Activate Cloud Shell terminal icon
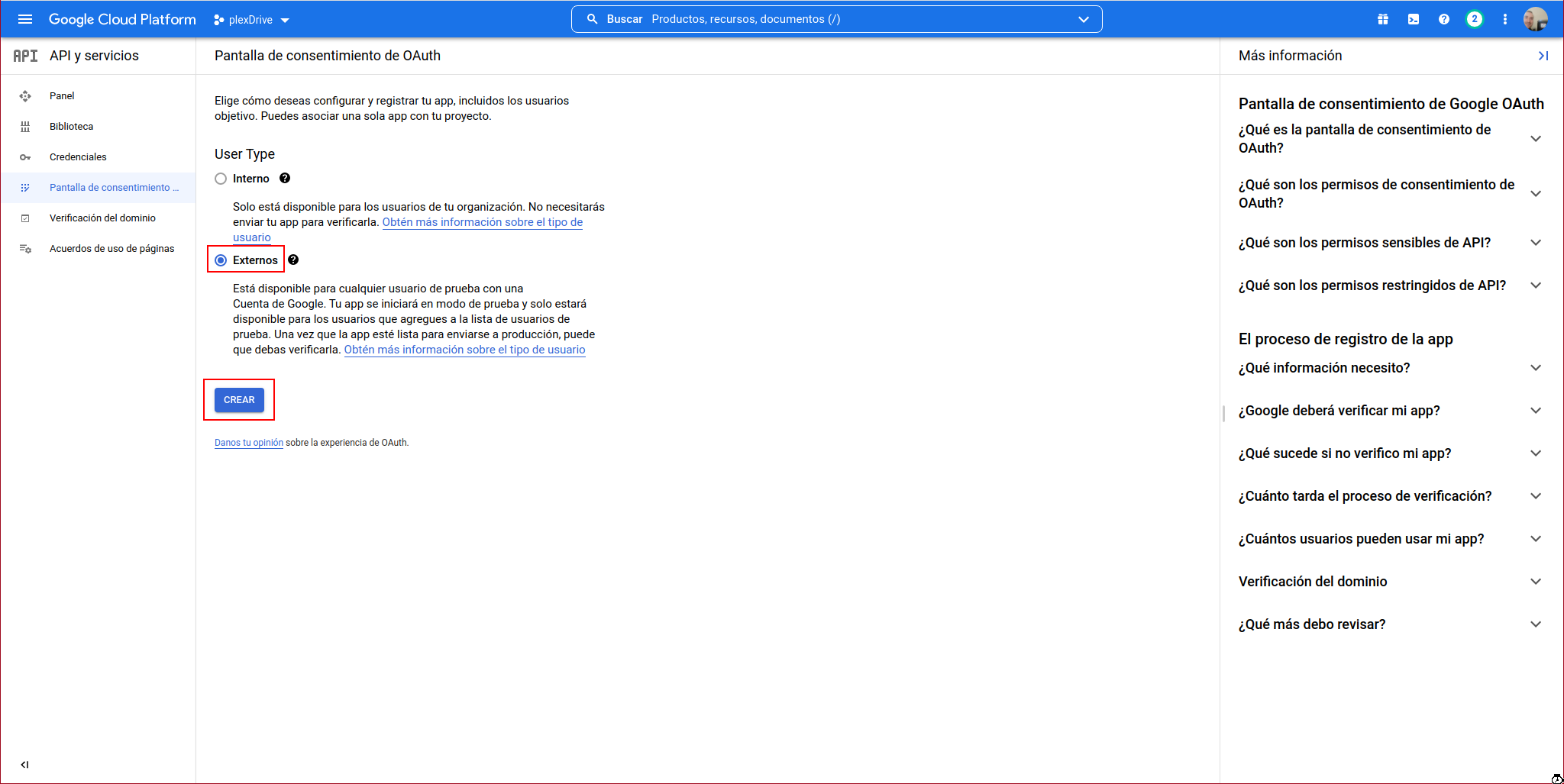 tap(1413, 19)
